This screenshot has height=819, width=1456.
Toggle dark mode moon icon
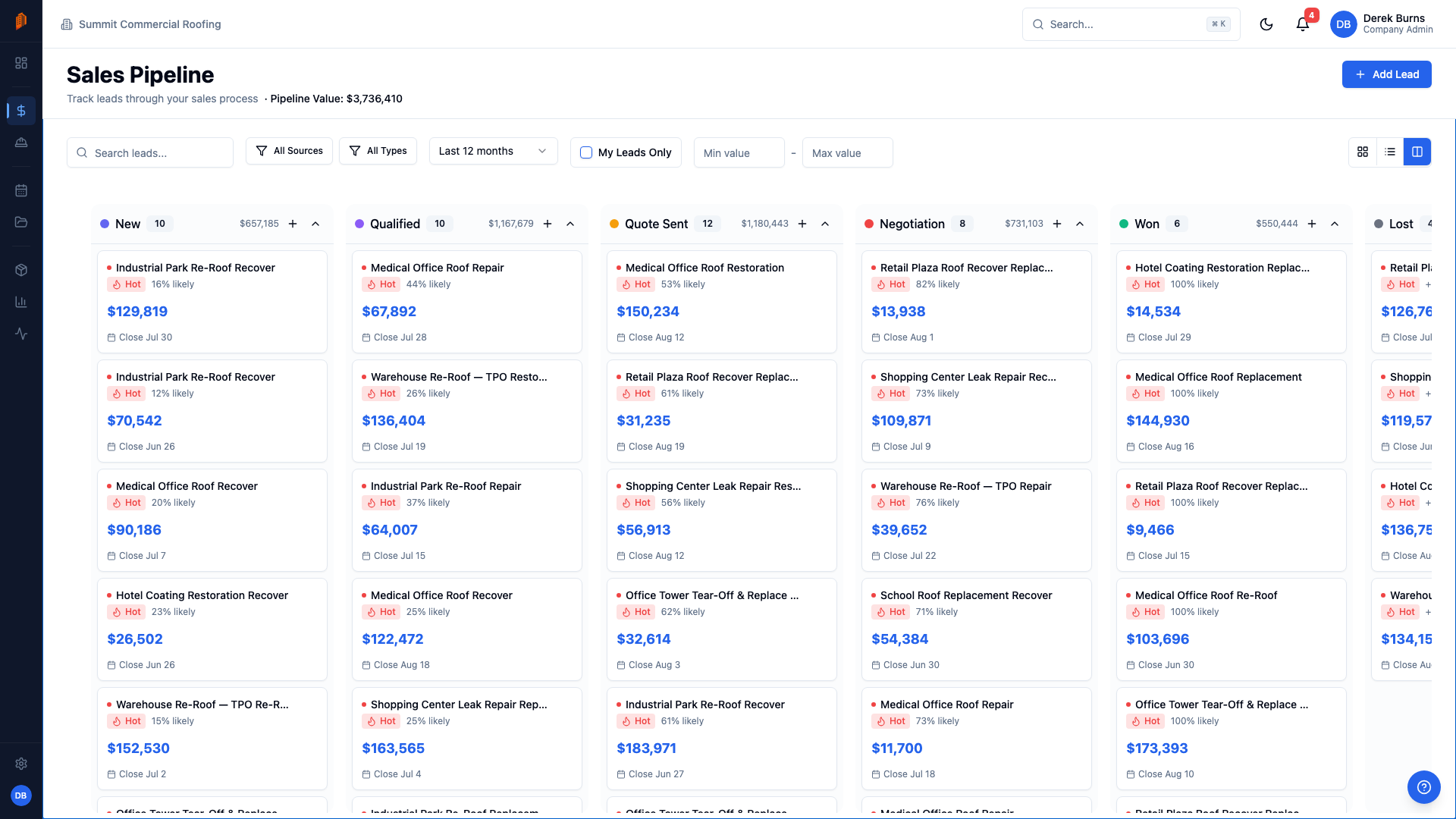(x=1266, y=24)
